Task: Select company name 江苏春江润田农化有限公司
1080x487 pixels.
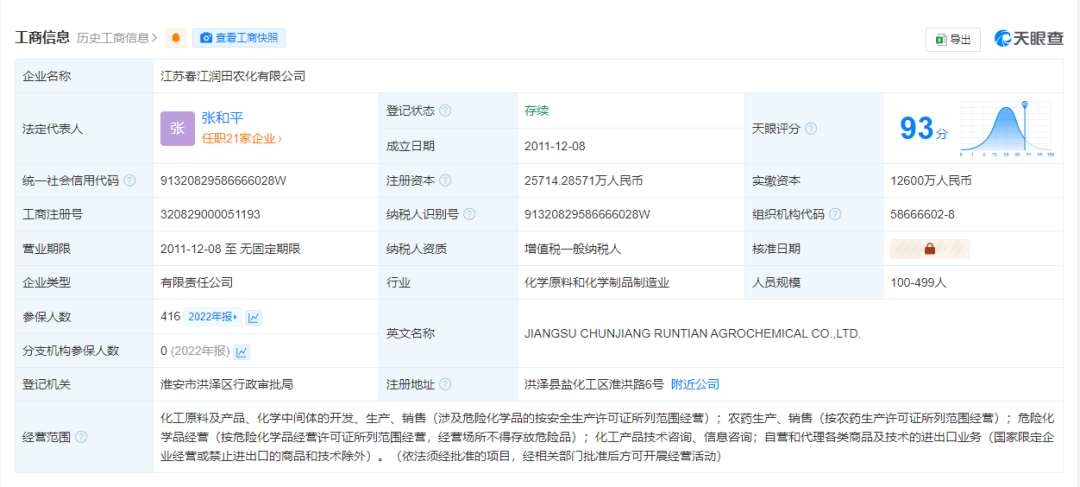Action: pyautogui.click(x=233, y=76)
